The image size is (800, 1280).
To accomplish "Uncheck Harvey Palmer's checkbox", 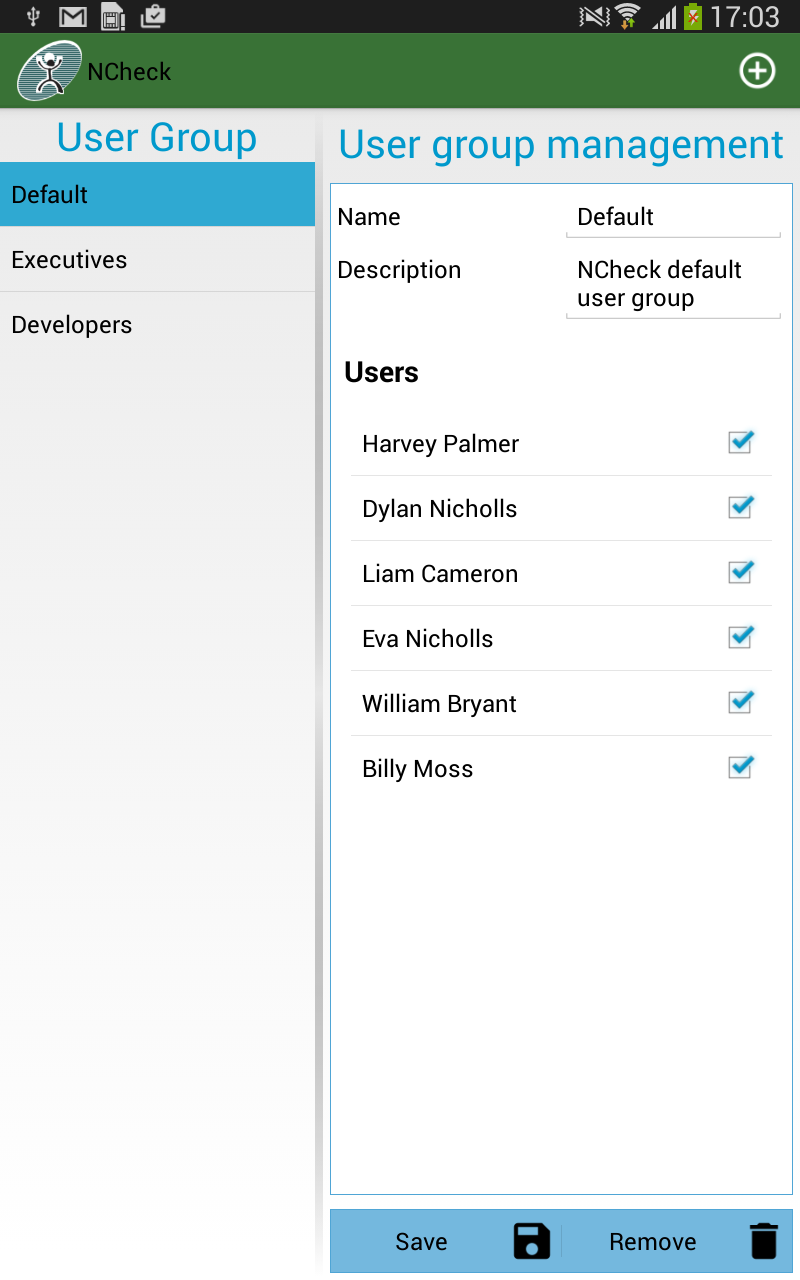I will pyautogui.click(x=740, y=442).
